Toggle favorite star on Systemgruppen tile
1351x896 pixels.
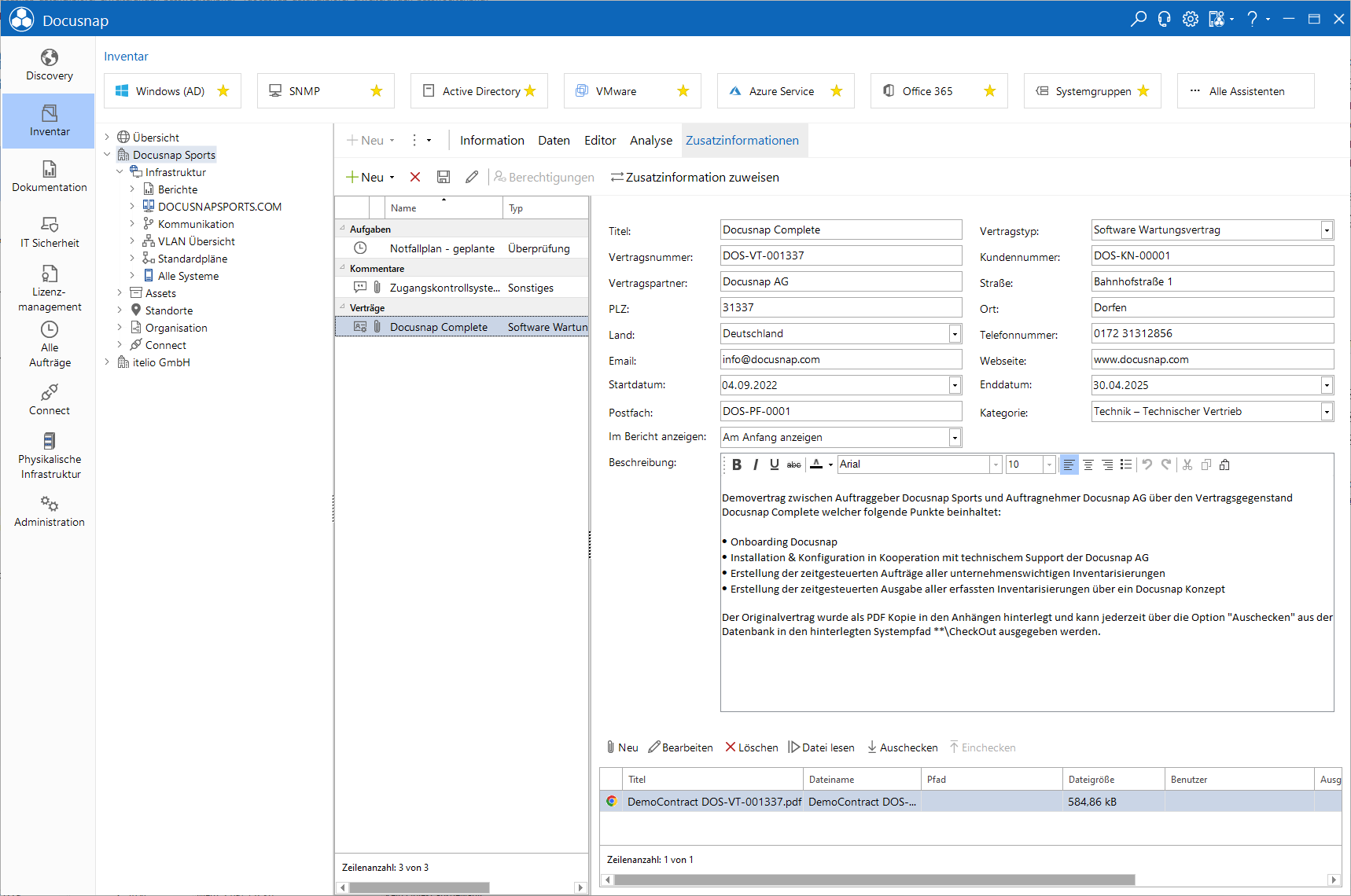click(x=1143, y=91)
